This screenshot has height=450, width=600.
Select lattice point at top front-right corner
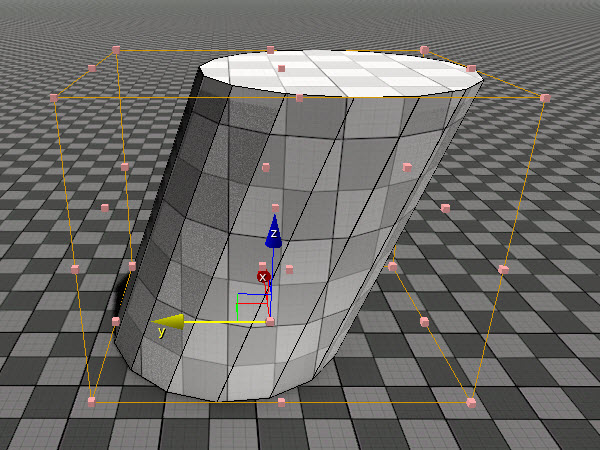[x=545, y=98]
